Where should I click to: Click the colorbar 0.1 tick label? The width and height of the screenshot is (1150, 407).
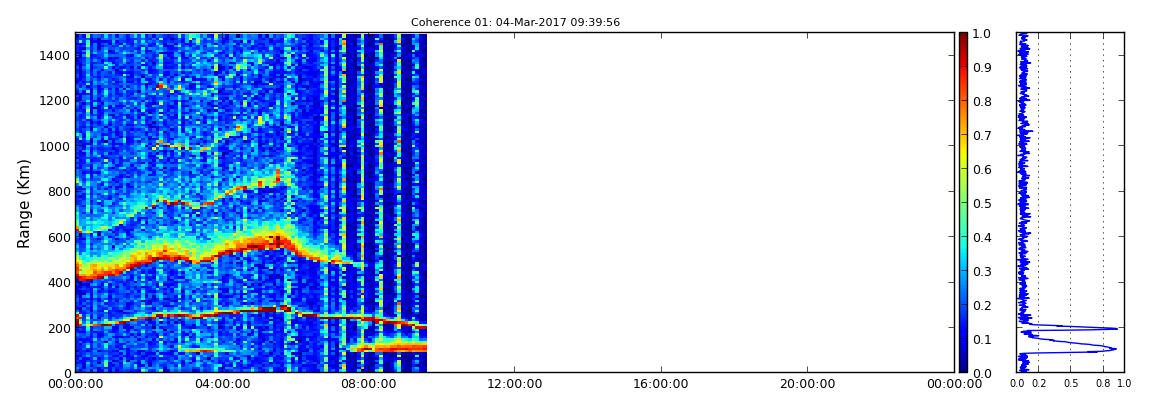click(x=981, y=339)
